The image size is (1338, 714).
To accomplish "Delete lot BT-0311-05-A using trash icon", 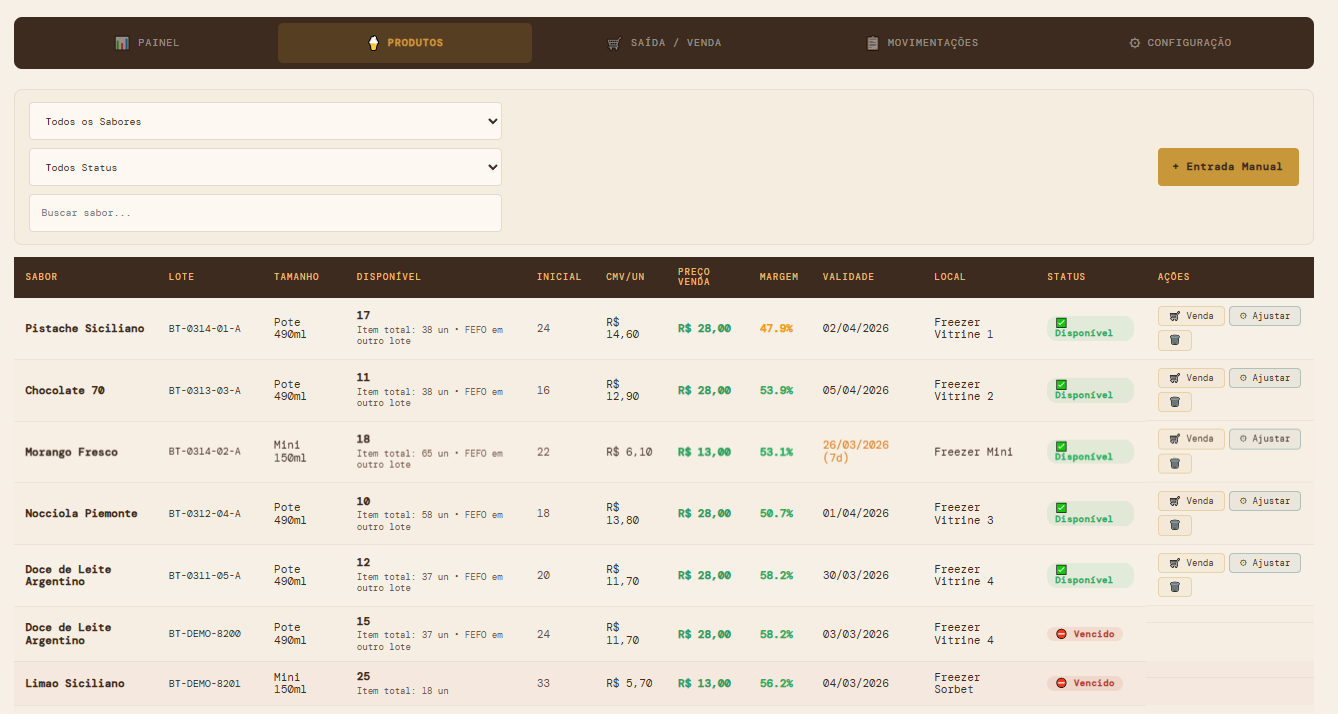I will click(1174, 587).
